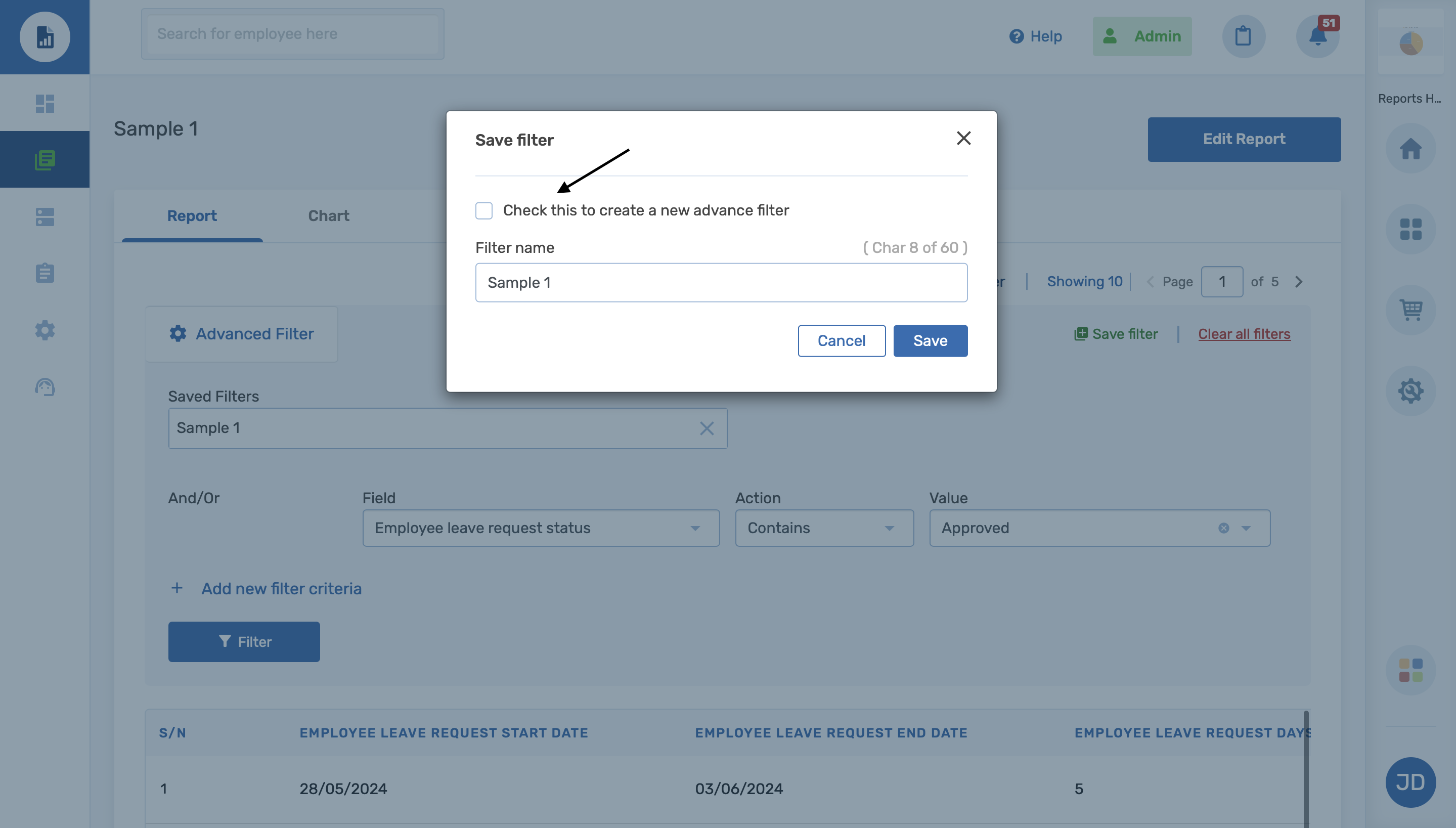The height and width of the screenshot is (828, 1456).
Task: Clear the Sample 1 saved filter
Action: [x=706, y=428]
